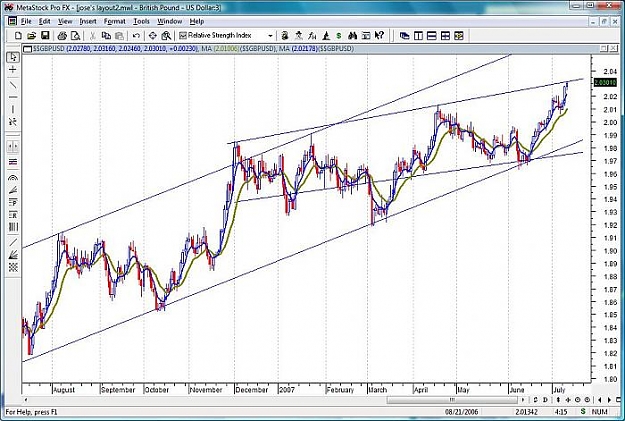Select the vertical cycle lines tool
This screenshot has width=625, height=421.
pos(13,227)
